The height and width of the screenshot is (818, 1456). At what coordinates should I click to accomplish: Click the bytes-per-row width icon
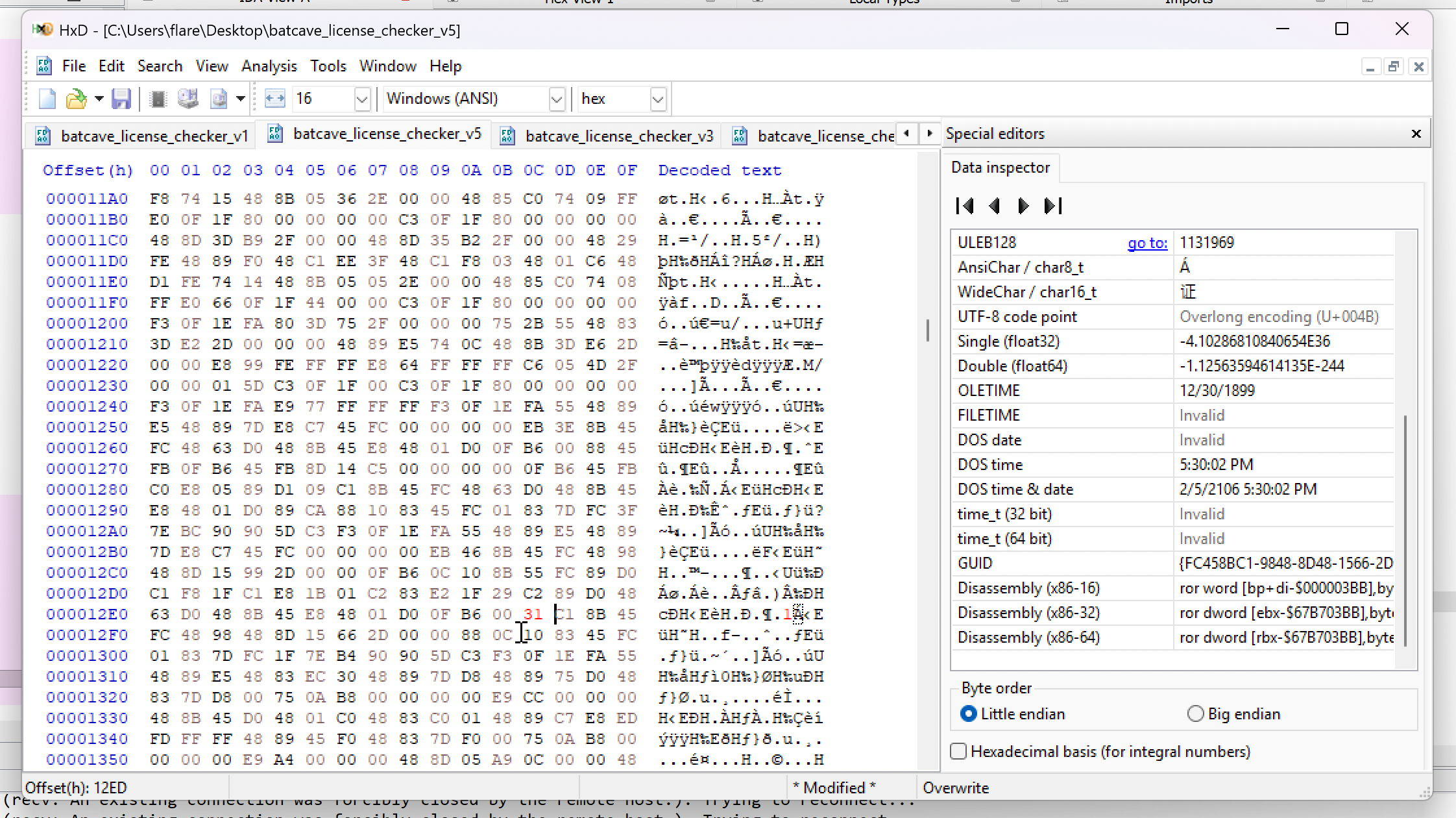click(275, 99)
